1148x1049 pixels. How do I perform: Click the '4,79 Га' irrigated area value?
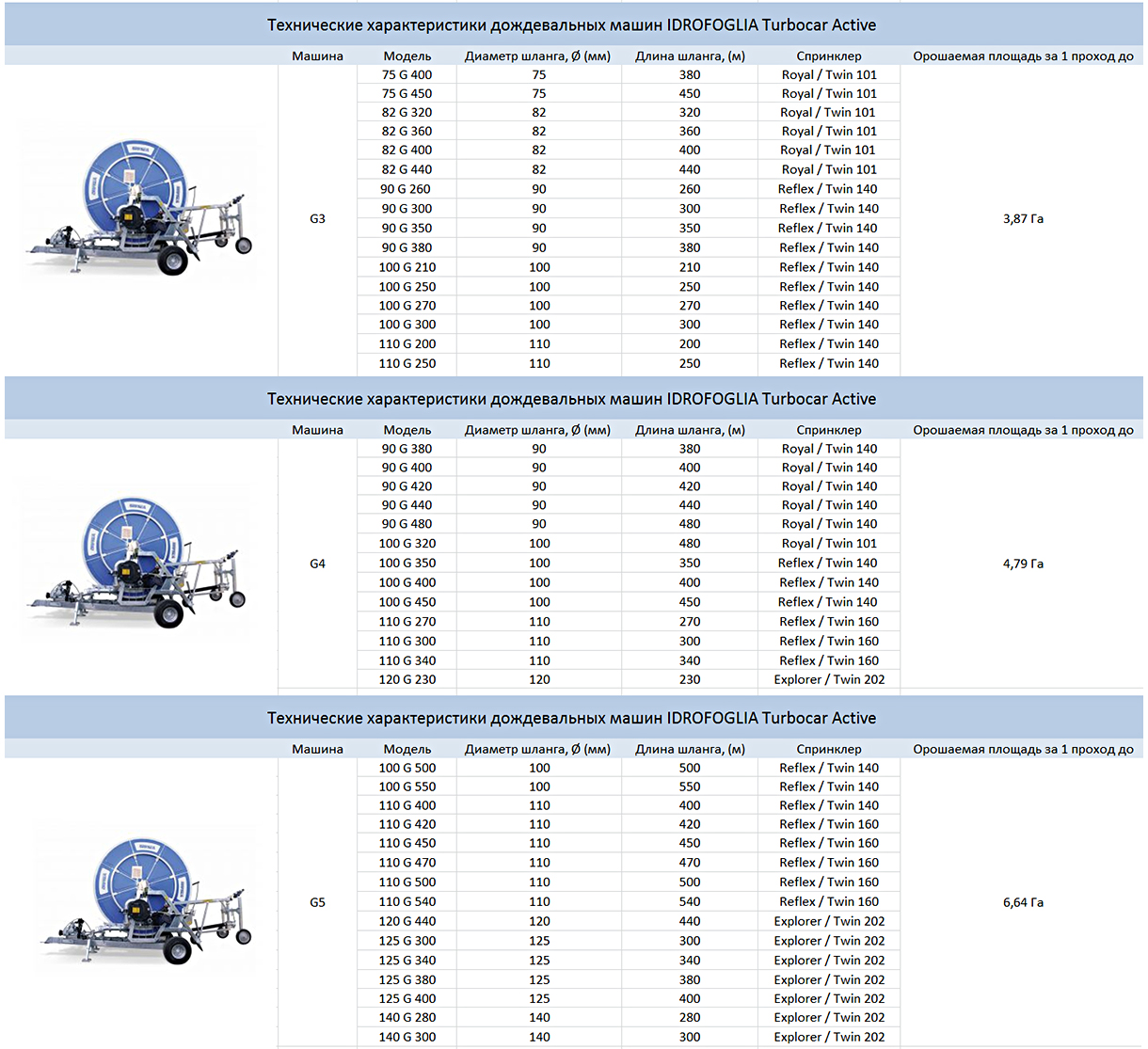[x=1023, y=564]
